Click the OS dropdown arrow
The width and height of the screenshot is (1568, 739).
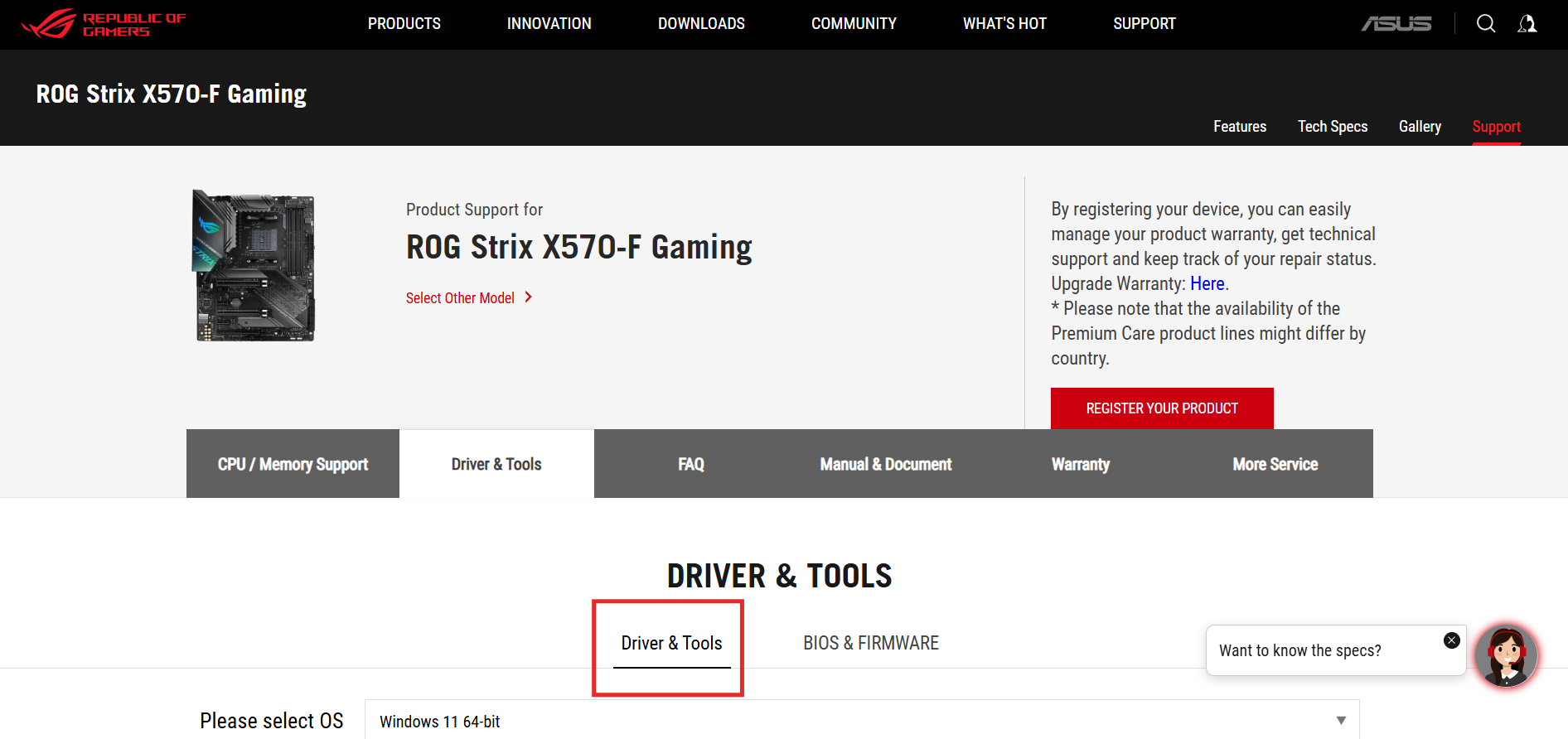click(x=1341, y=721)
